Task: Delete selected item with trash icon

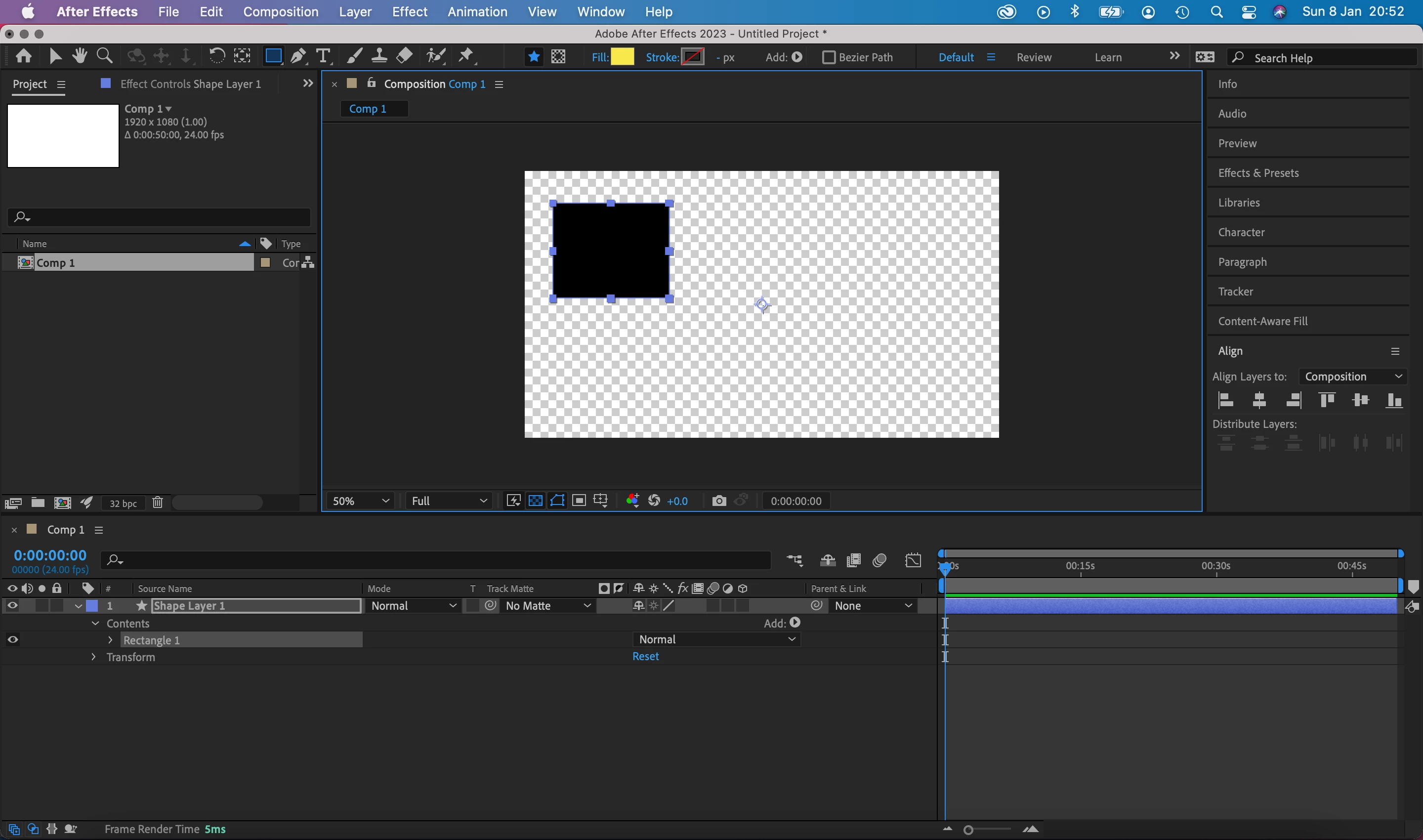Action: (157, 503)
